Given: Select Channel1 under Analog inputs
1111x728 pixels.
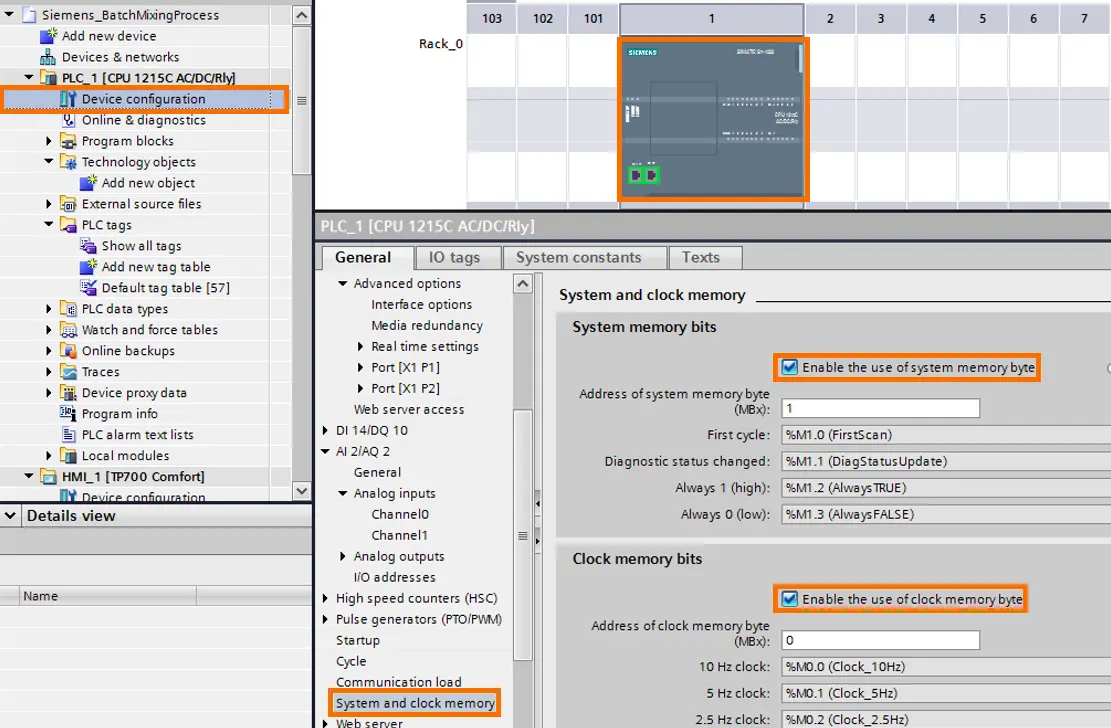Looking at the screenshot, I should (400, 535).
